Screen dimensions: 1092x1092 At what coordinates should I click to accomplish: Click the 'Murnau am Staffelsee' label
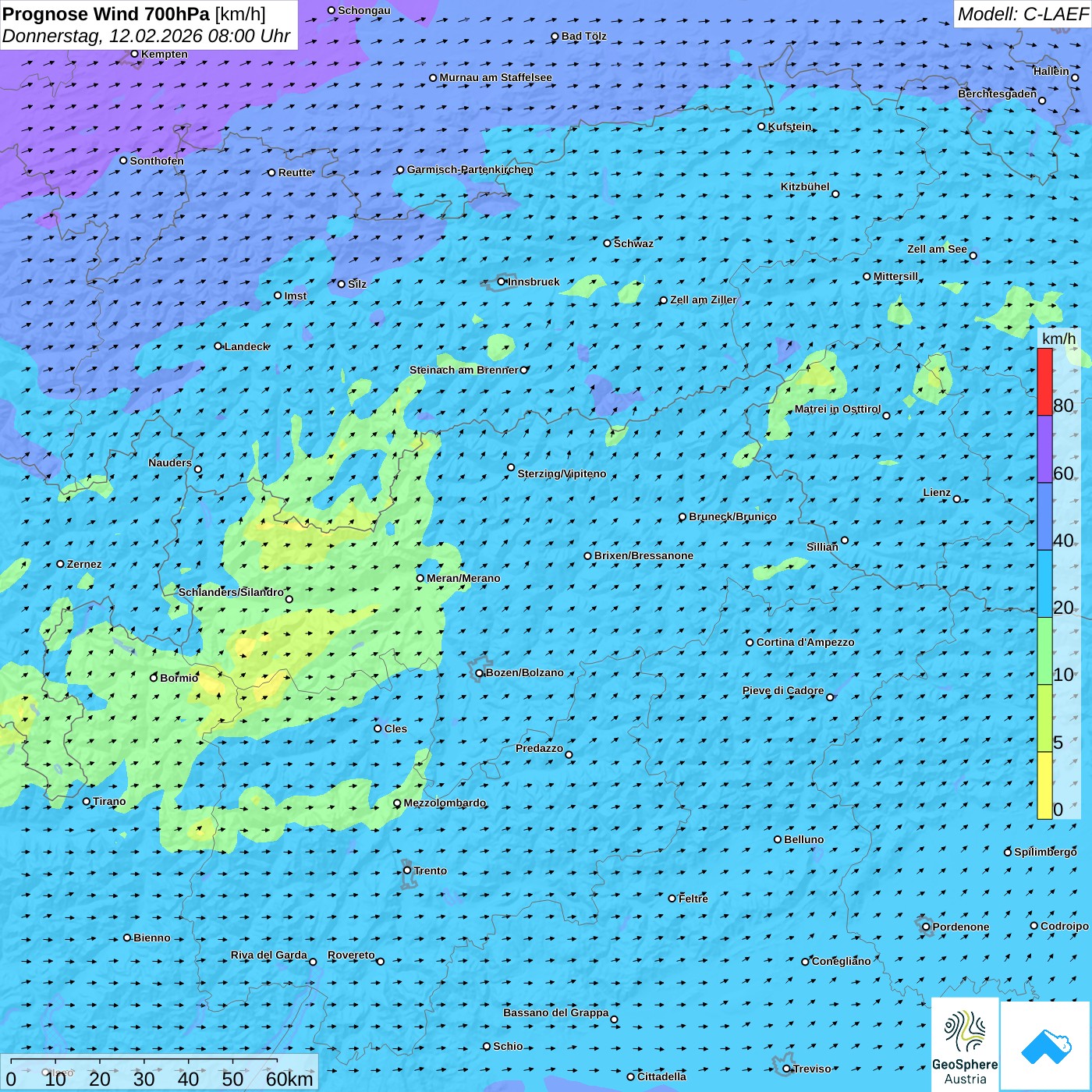pos(496,77)
